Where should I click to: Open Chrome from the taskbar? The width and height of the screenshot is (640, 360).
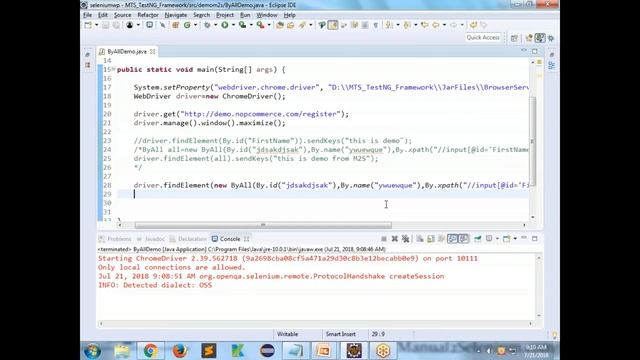[x=151, y=351]
